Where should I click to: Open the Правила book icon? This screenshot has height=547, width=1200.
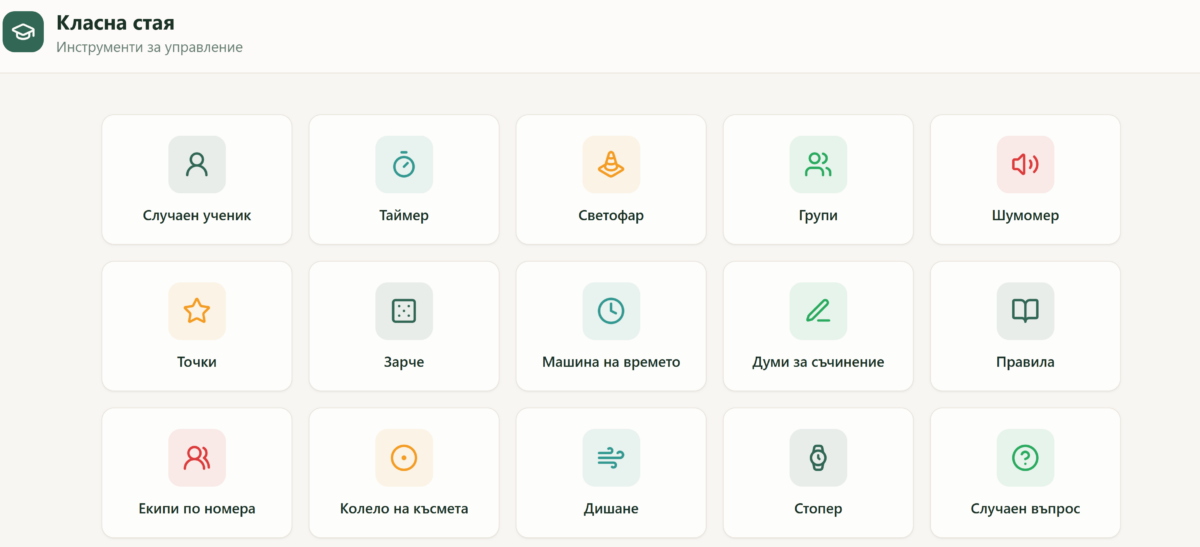pos(1025,311)
